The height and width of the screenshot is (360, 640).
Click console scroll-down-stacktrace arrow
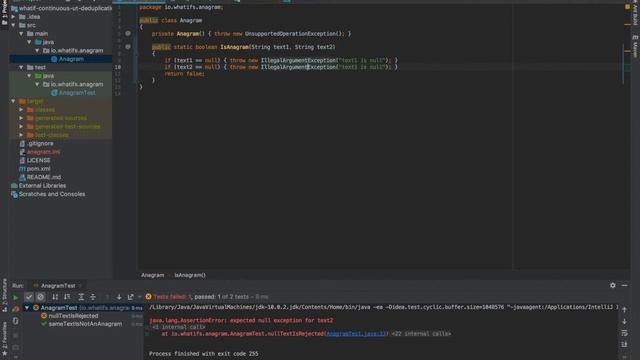tap(624, 321)
